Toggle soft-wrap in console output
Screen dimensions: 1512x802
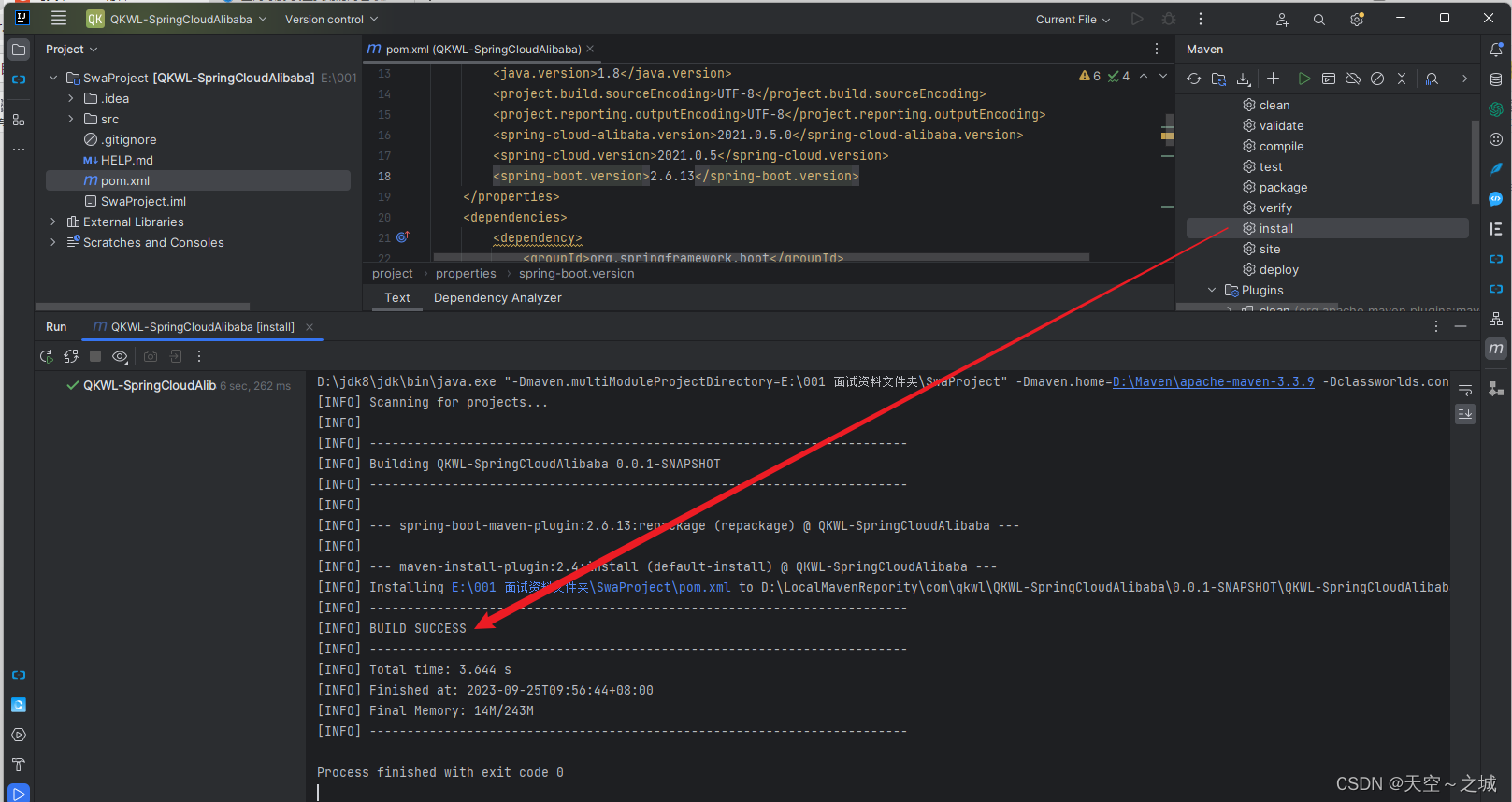pos(1465,391)
